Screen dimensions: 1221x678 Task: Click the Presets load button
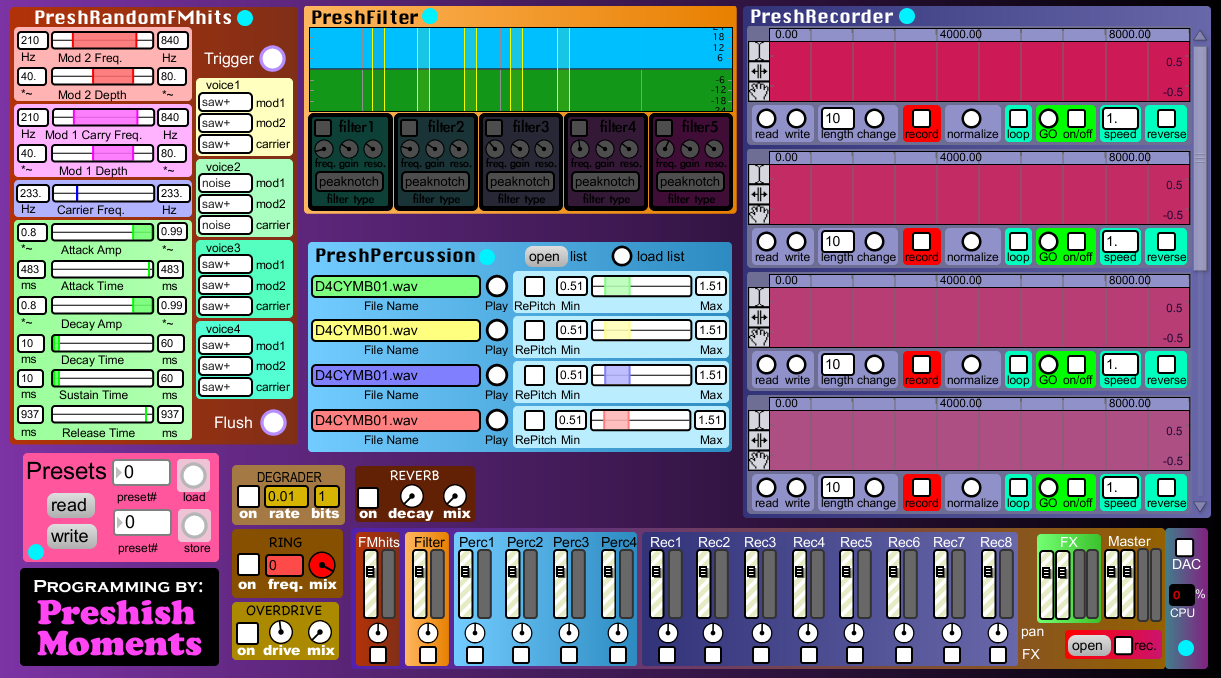pyautogui.click(x=194, y=475)
